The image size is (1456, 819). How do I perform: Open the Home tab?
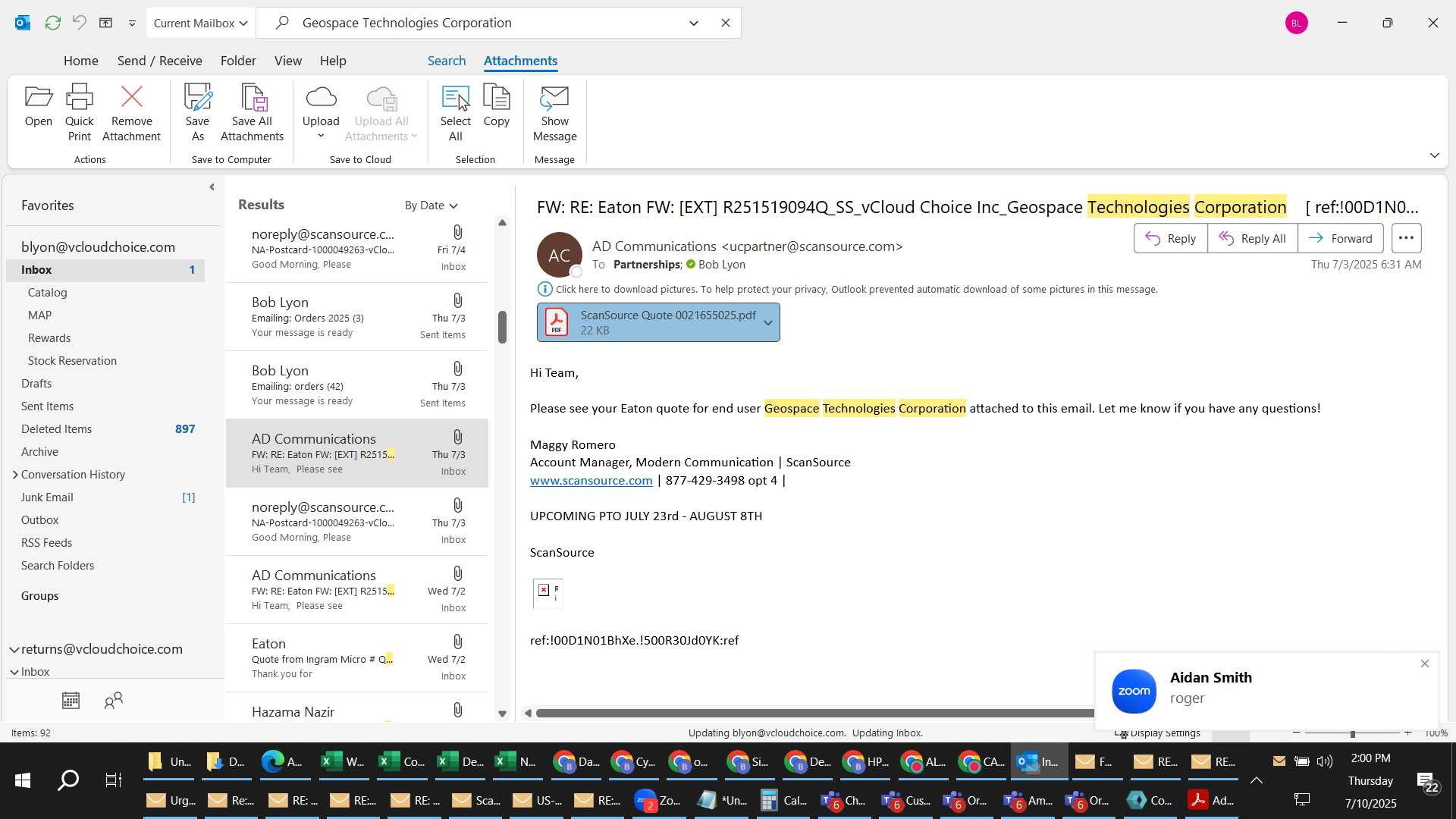[80, 61]
